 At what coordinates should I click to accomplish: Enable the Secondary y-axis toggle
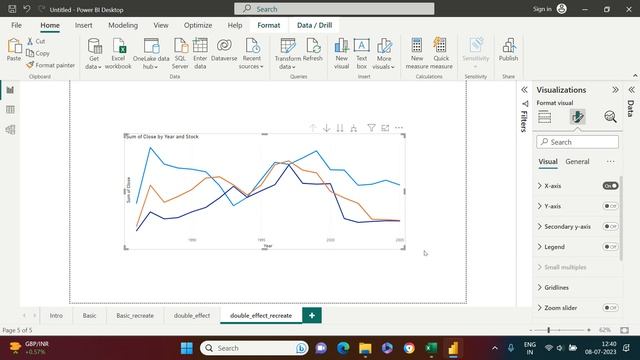pyautogui.click(x=610, y=226)
